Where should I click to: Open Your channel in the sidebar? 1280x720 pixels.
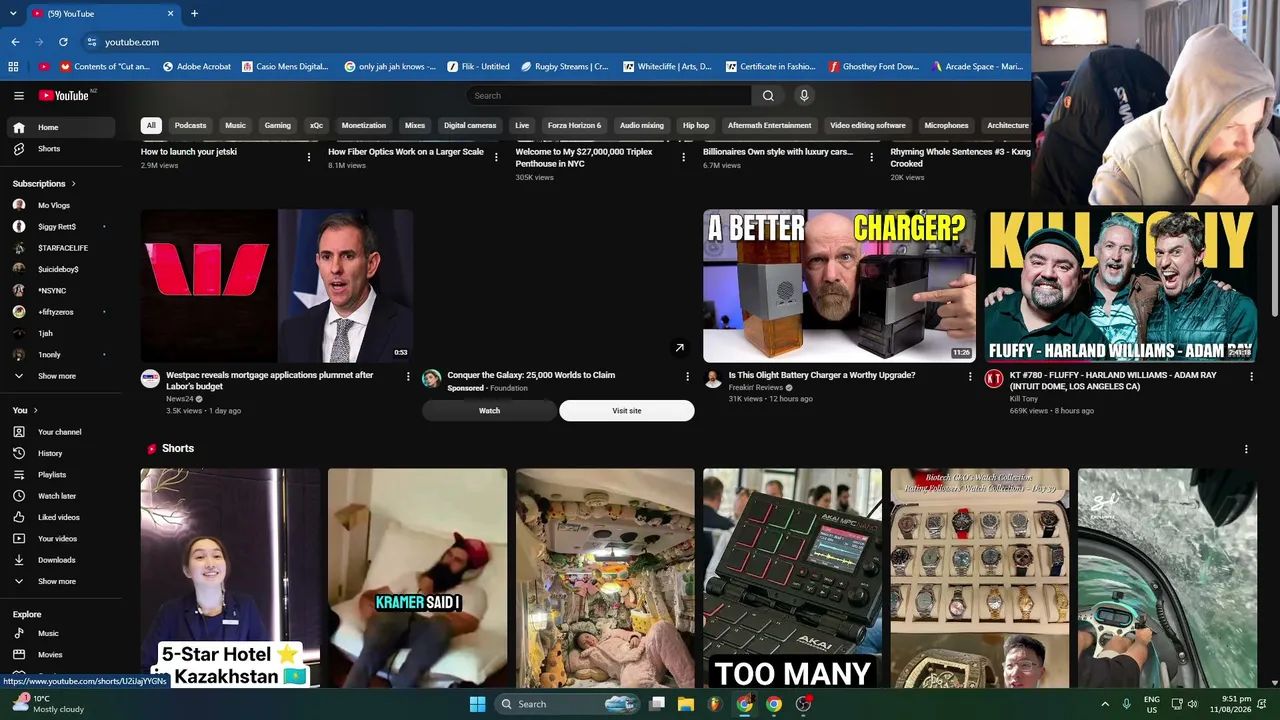[60, 432]
